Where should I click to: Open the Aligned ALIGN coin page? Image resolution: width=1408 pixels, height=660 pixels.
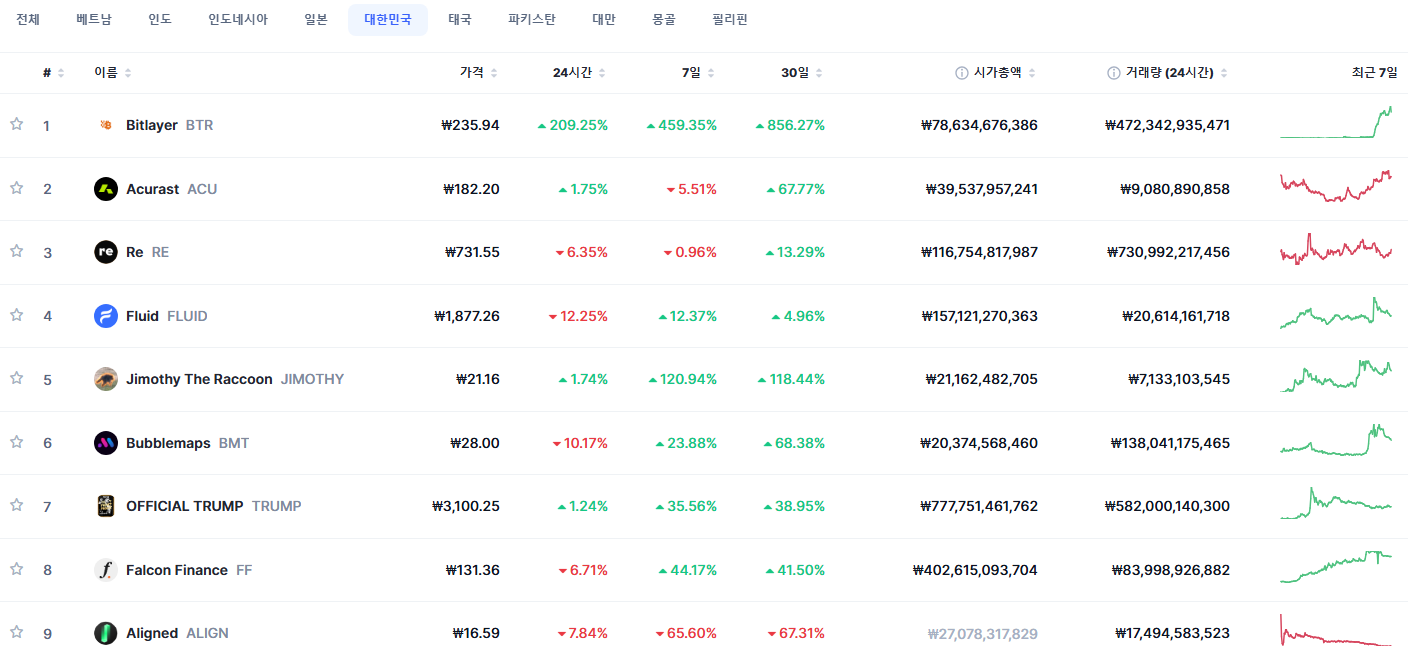[177, 633]
